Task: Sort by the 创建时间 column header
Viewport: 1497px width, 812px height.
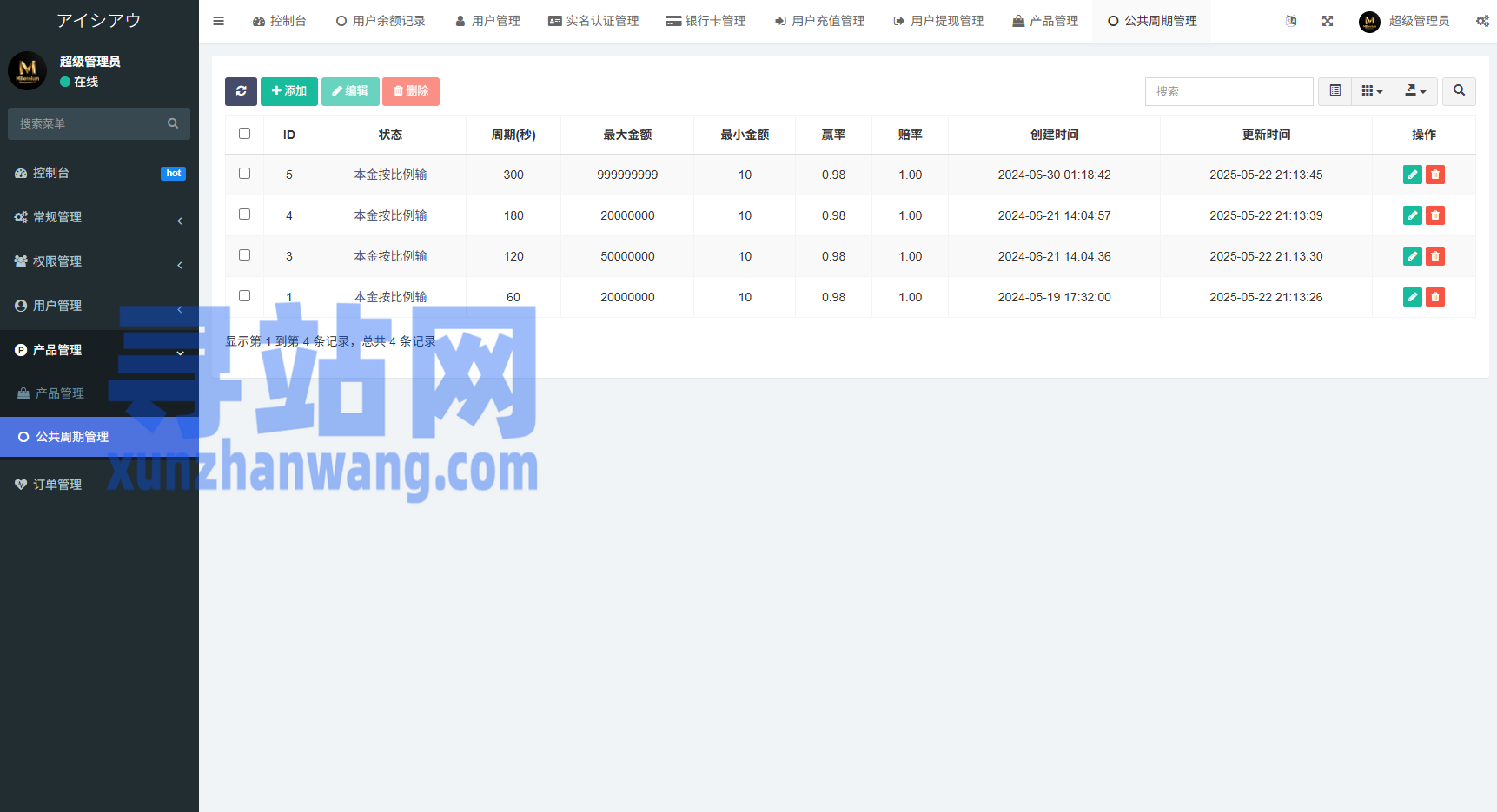Action: [1054, 135]
